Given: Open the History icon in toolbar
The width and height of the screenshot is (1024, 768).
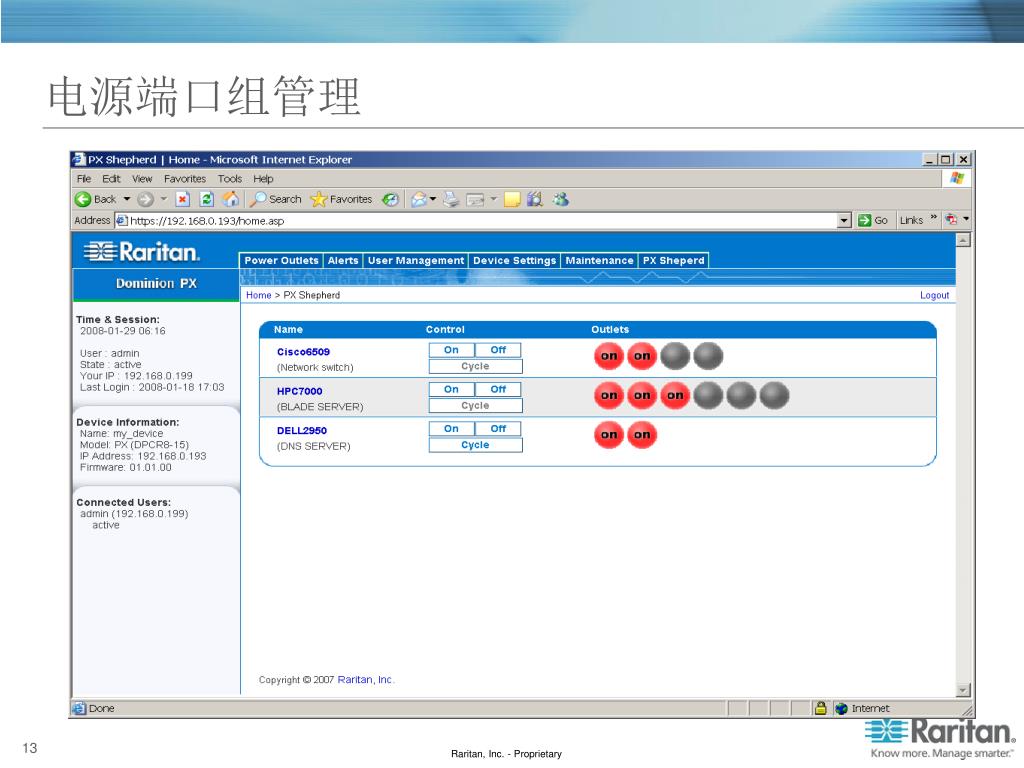Looking at the screenshot, I should pos(391,199).
